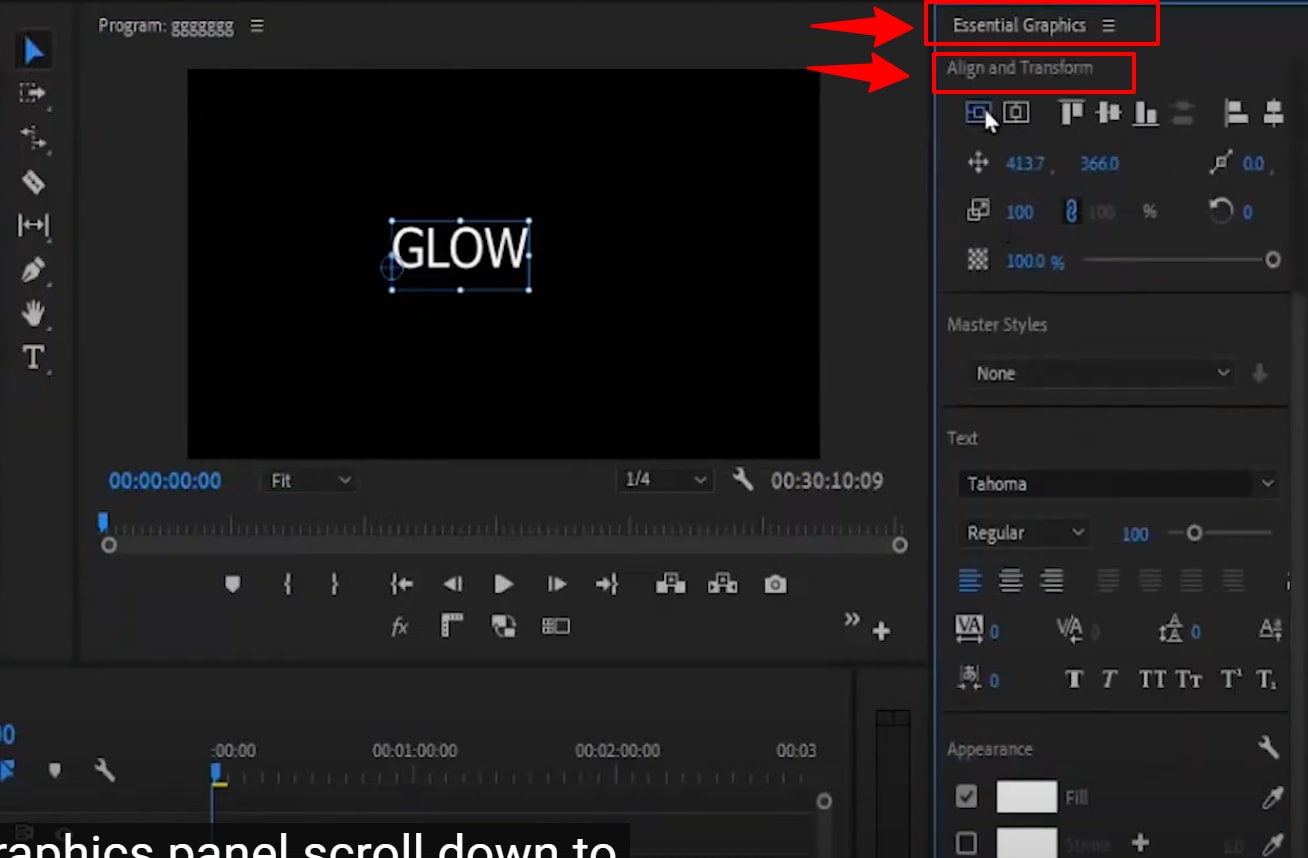Right align text
This screenshot has height=858, width=1308.
(1051, 580)
